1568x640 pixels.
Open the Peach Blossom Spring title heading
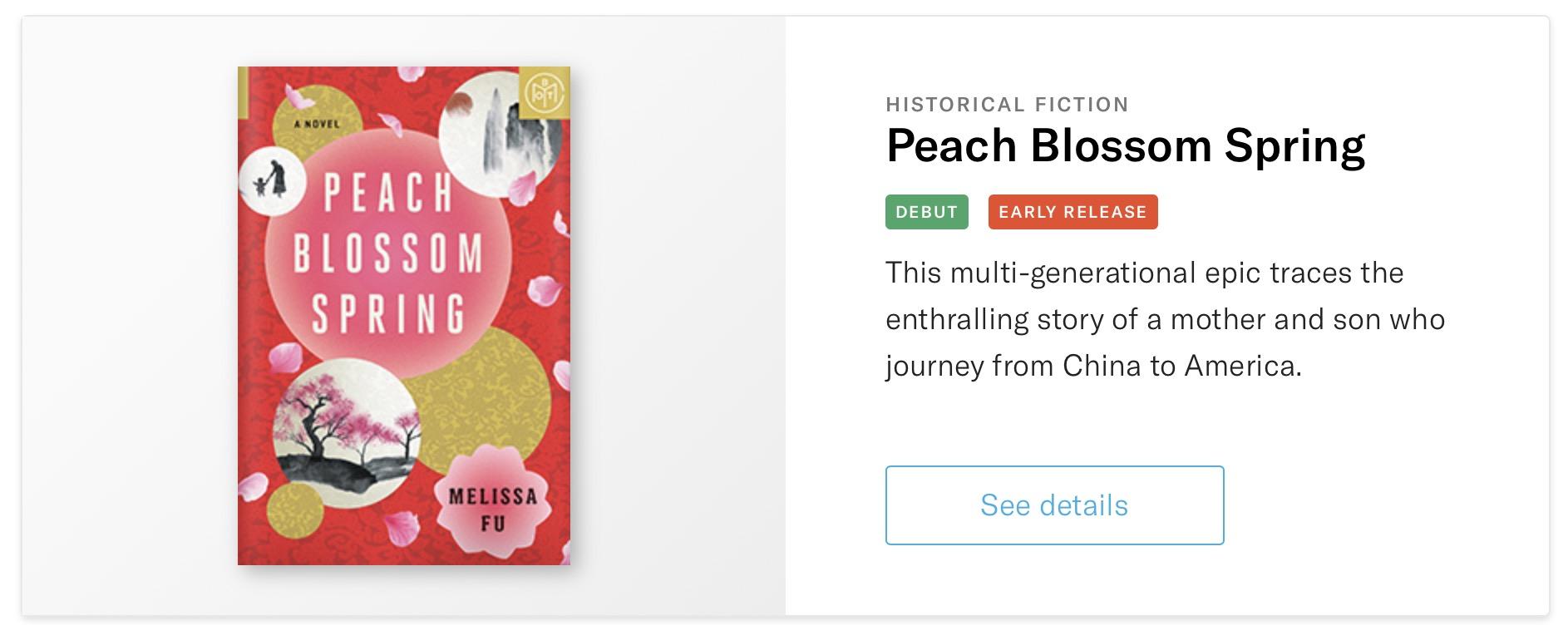point(1125,146)
